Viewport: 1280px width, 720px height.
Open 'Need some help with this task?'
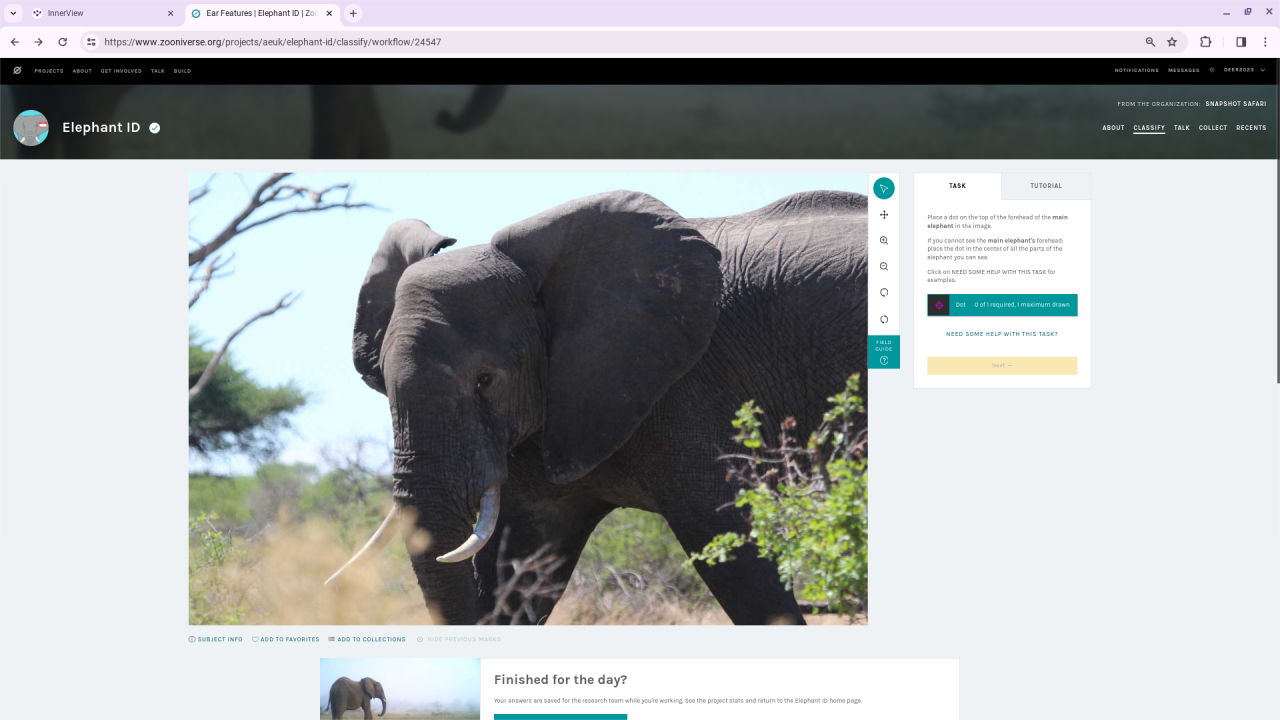coord(1002,334)
